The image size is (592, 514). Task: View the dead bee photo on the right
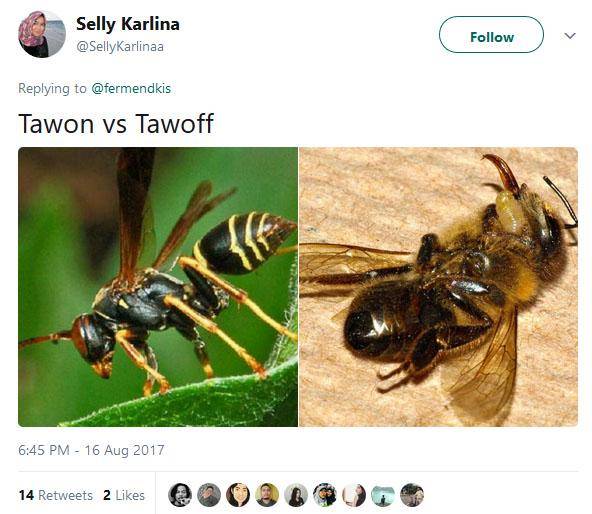pos(438,287)
